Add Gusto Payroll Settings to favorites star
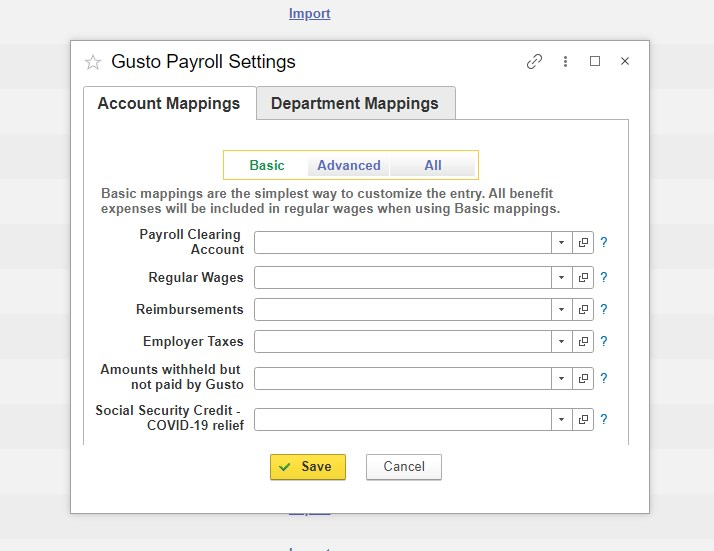The width and height of the screenshot is (714, 551). pyautogui.click(x=93, y=62)
